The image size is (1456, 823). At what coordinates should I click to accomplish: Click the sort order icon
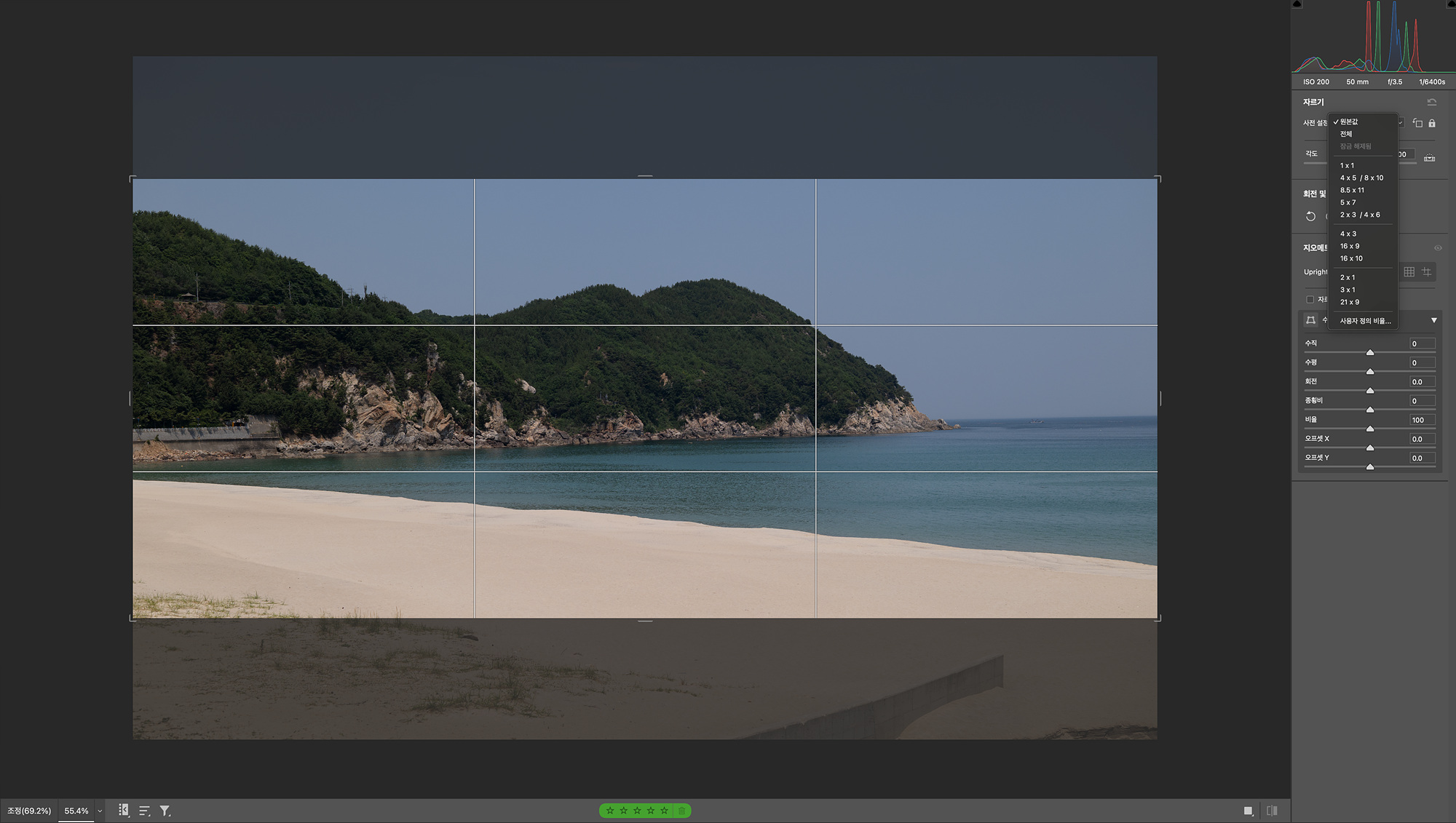tap(144, 811)
